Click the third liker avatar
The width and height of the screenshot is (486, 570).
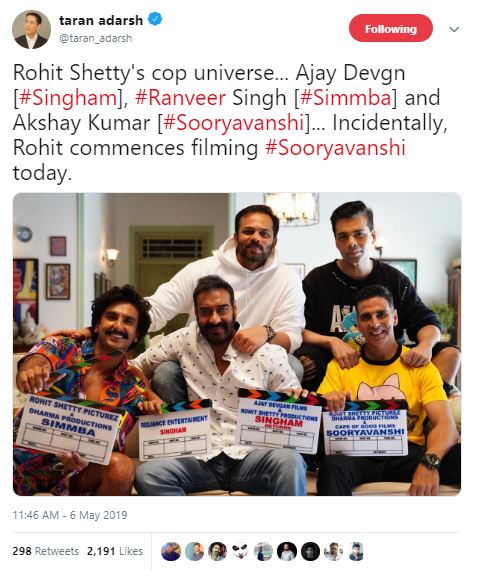(x=217, y=551)
